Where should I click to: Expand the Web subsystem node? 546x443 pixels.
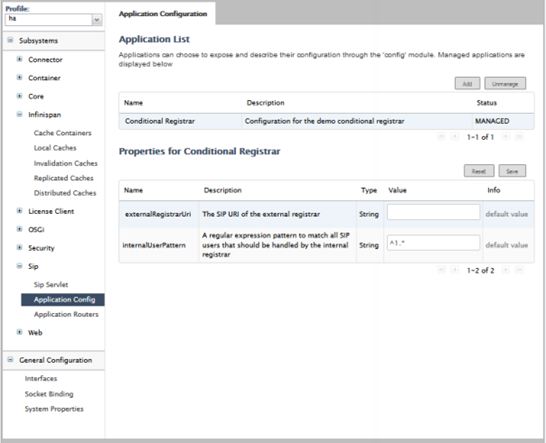pos(20,332)
